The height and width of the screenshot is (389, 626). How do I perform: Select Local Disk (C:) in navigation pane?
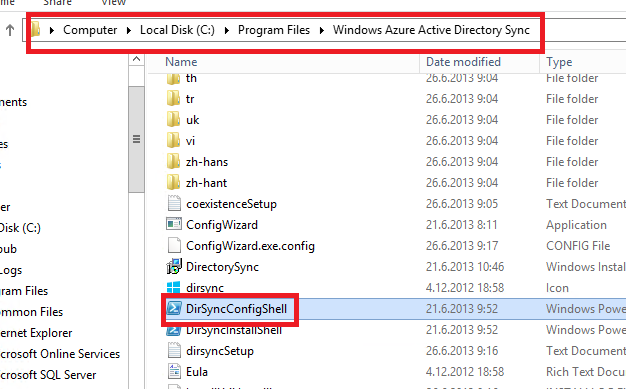pos(20,228)
